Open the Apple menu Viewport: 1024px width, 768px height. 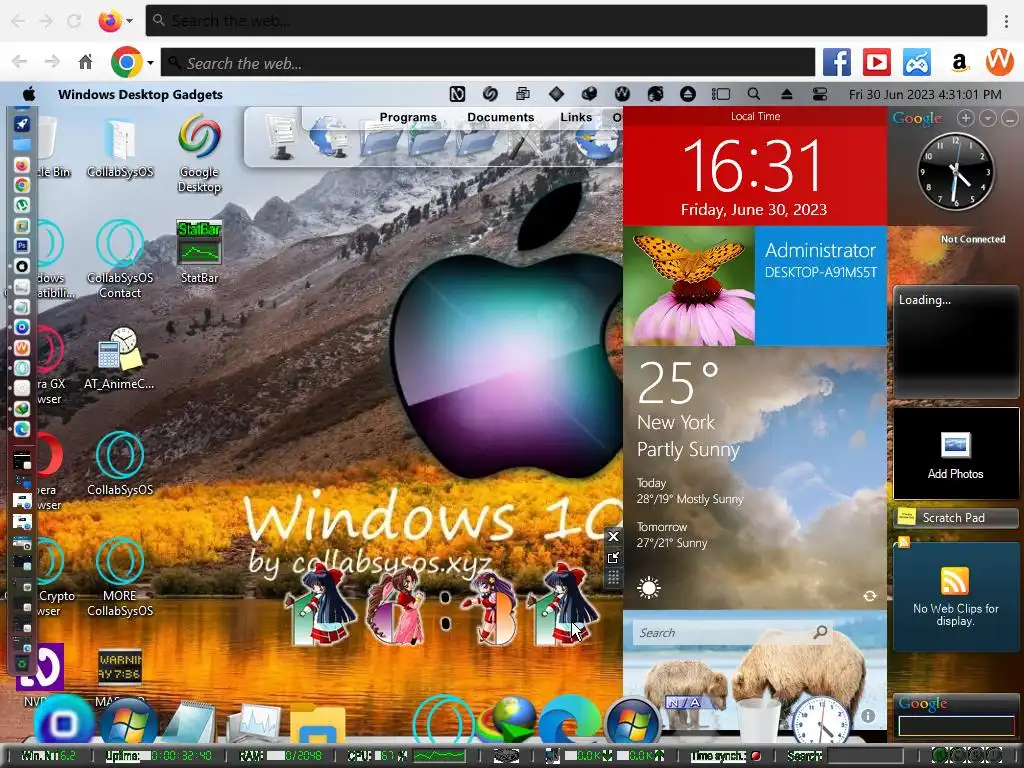(x=29, y=94)
